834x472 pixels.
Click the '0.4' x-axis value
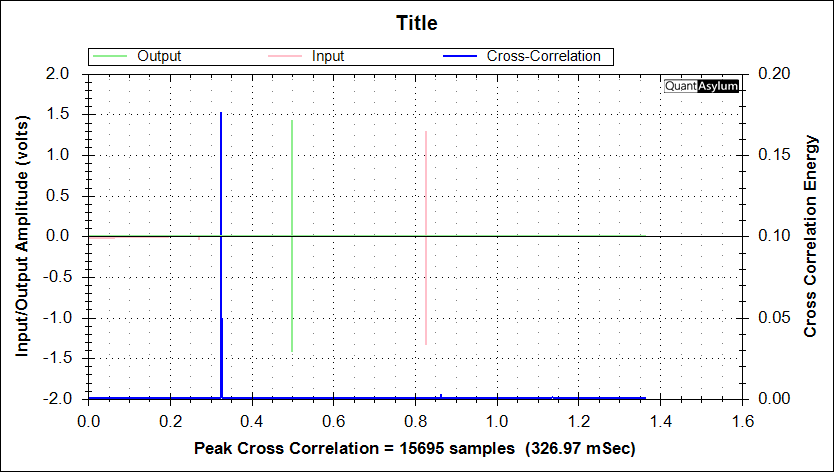click(x=252, y=422)
